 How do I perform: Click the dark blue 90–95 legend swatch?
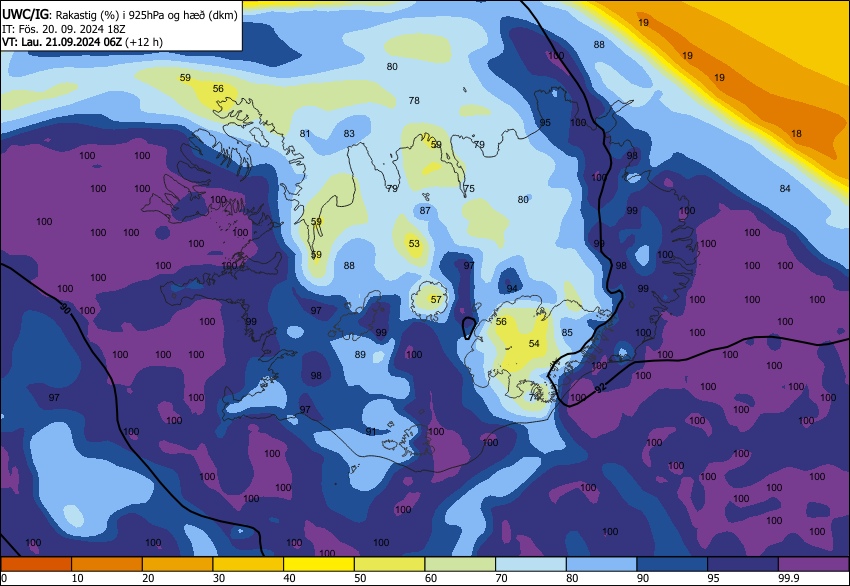[x=672, y=564]
